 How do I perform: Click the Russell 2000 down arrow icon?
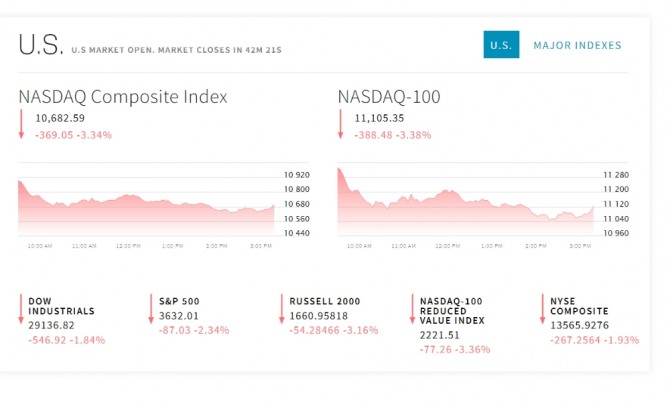pos(282,308)
